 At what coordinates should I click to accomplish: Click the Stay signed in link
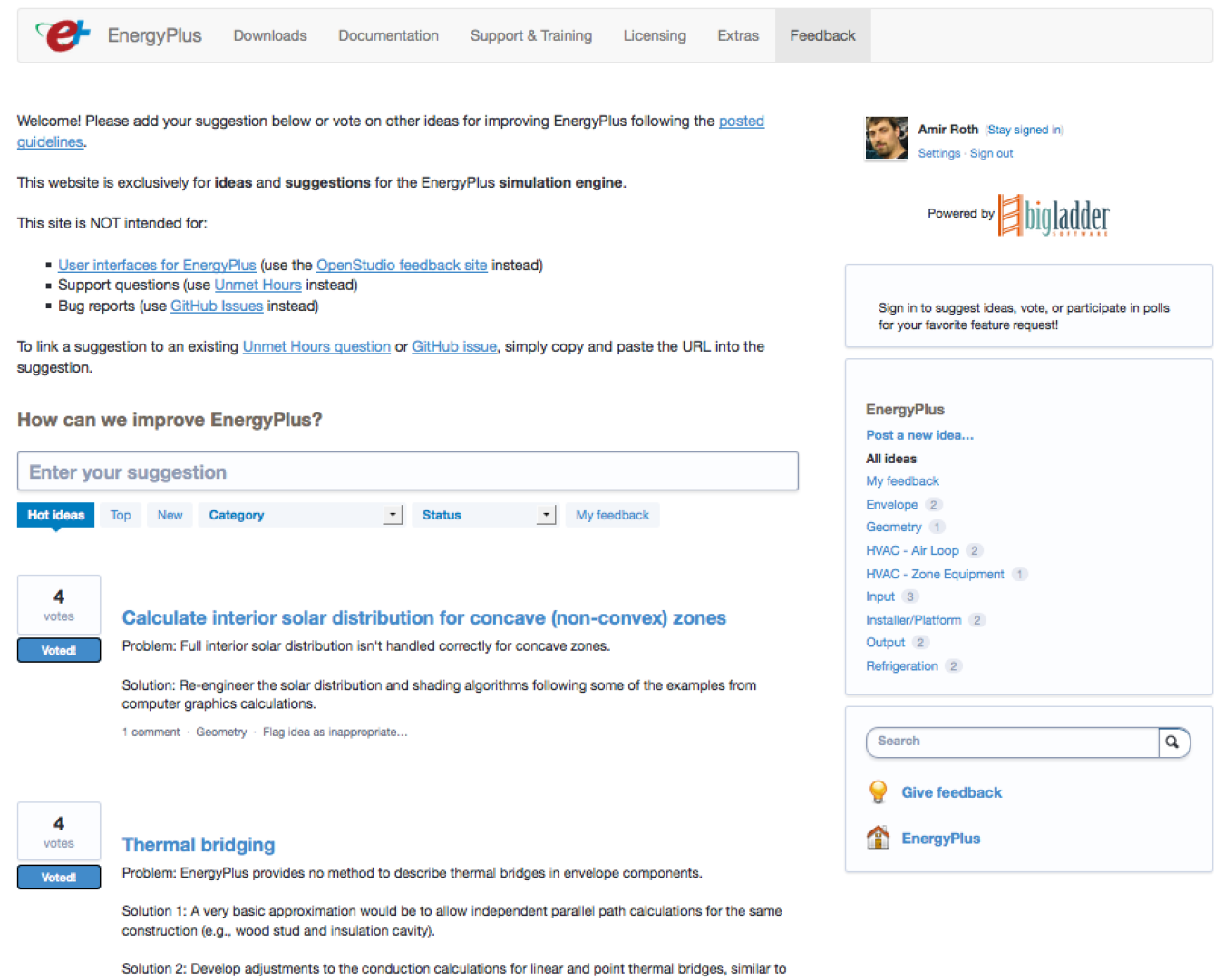pyautogui.click(x=1025, y=130)
